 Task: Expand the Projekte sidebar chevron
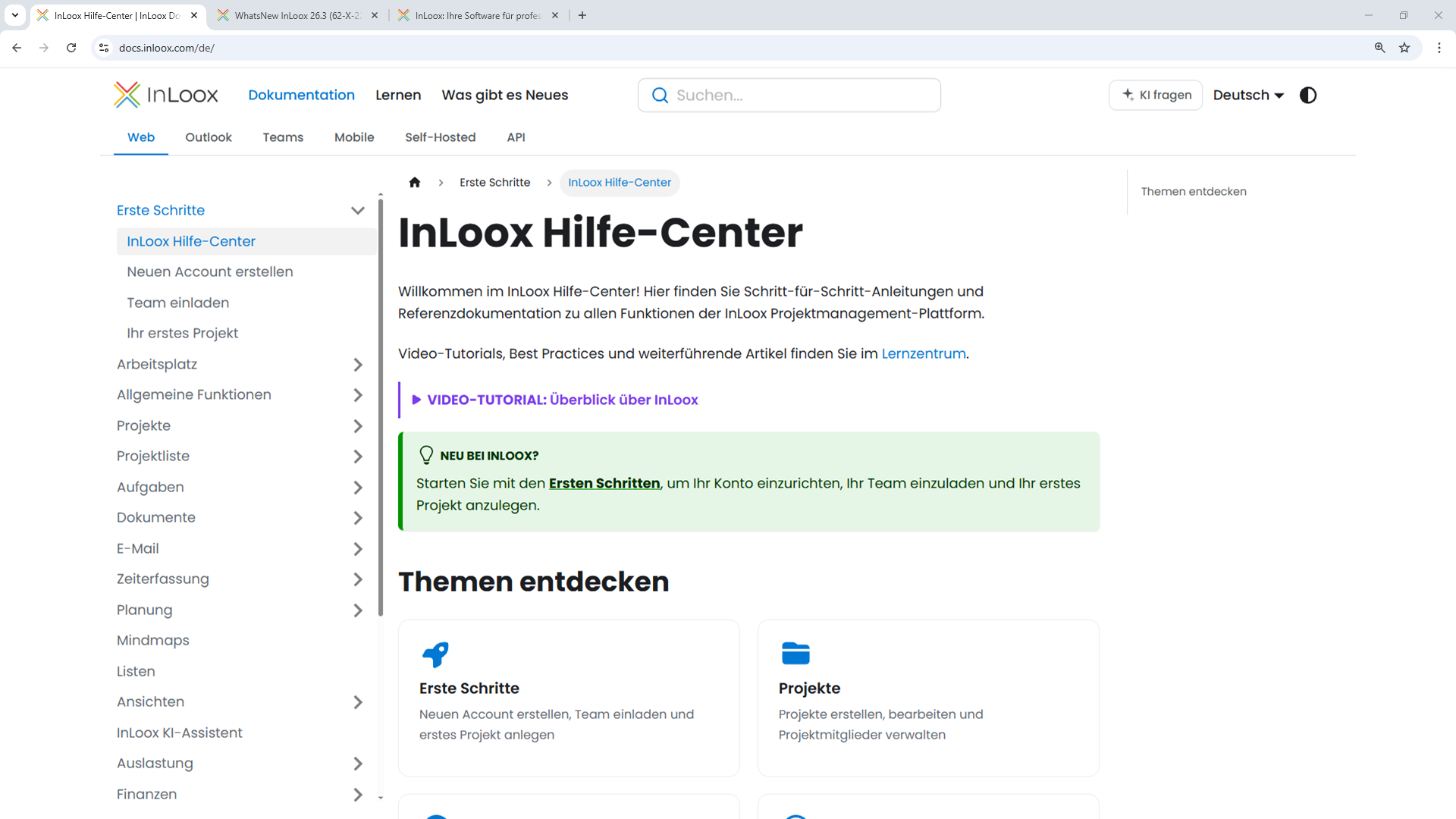pyautogui.click(x=358, y=426)
